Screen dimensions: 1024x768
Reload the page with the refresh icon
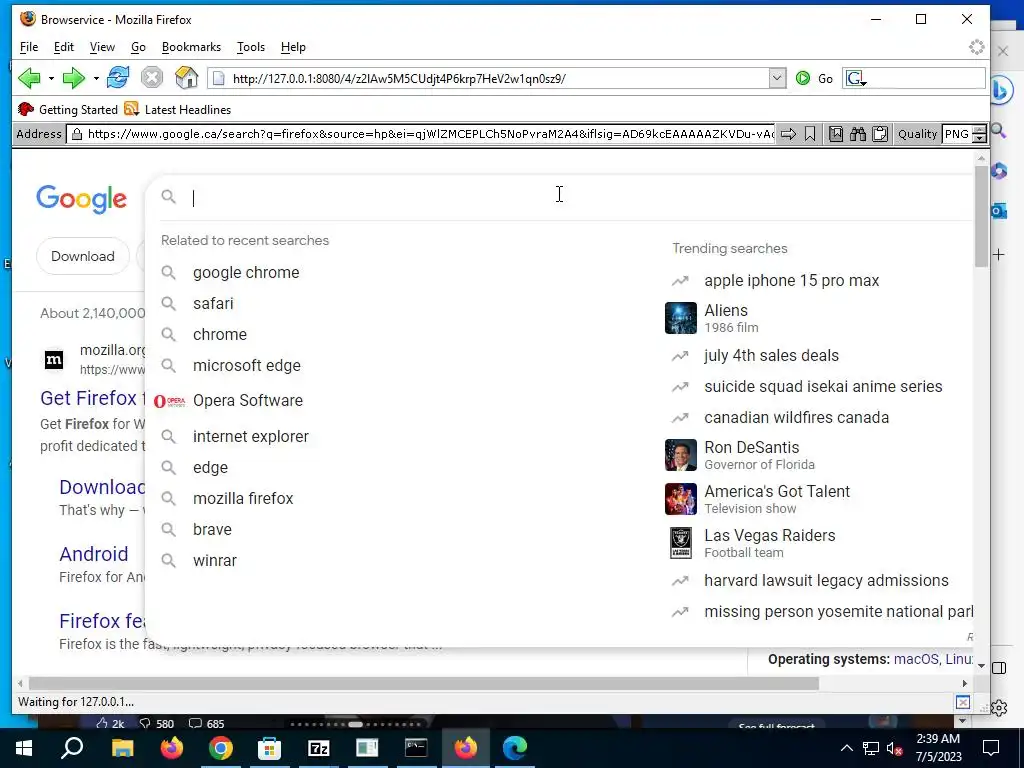click(118, 78)
